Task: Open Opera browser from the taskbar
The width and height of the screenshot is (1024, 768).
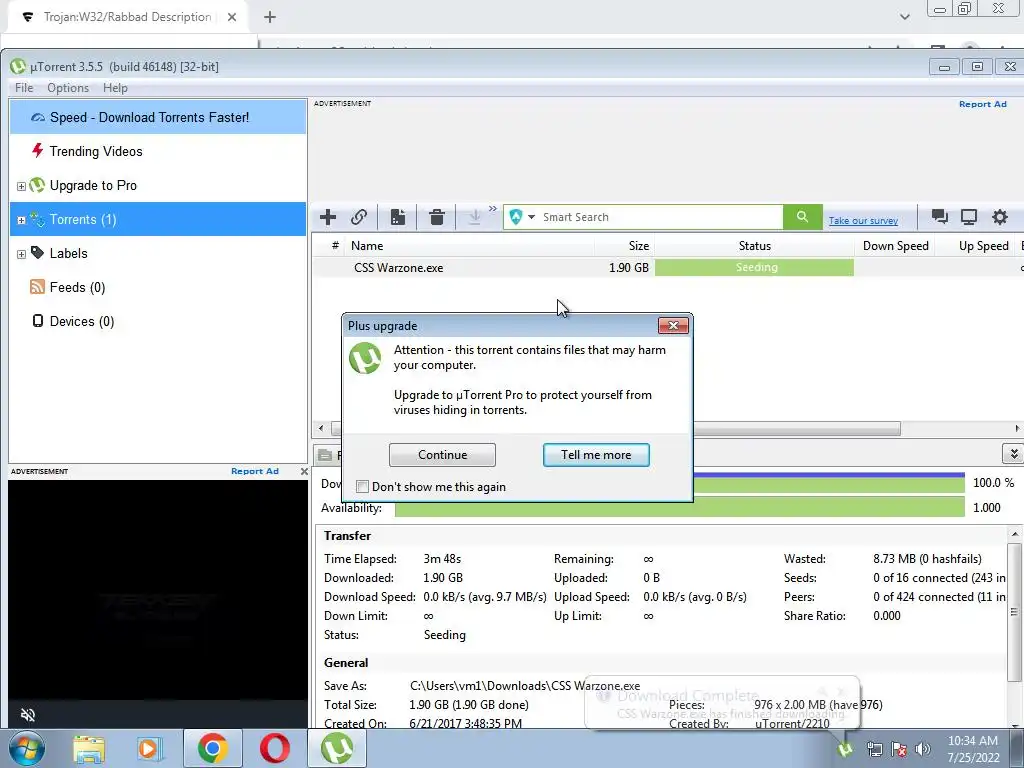Action: pyautogui.click(x=274, y=748)
